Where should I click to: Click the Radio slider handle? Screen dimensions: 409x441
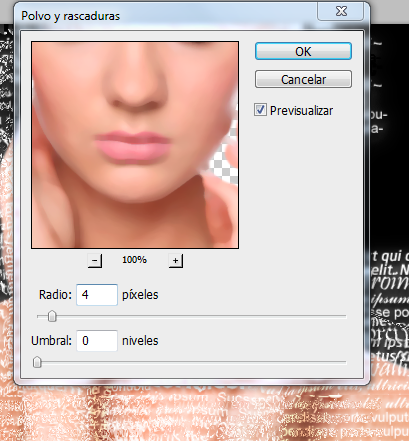pos(52,316)
